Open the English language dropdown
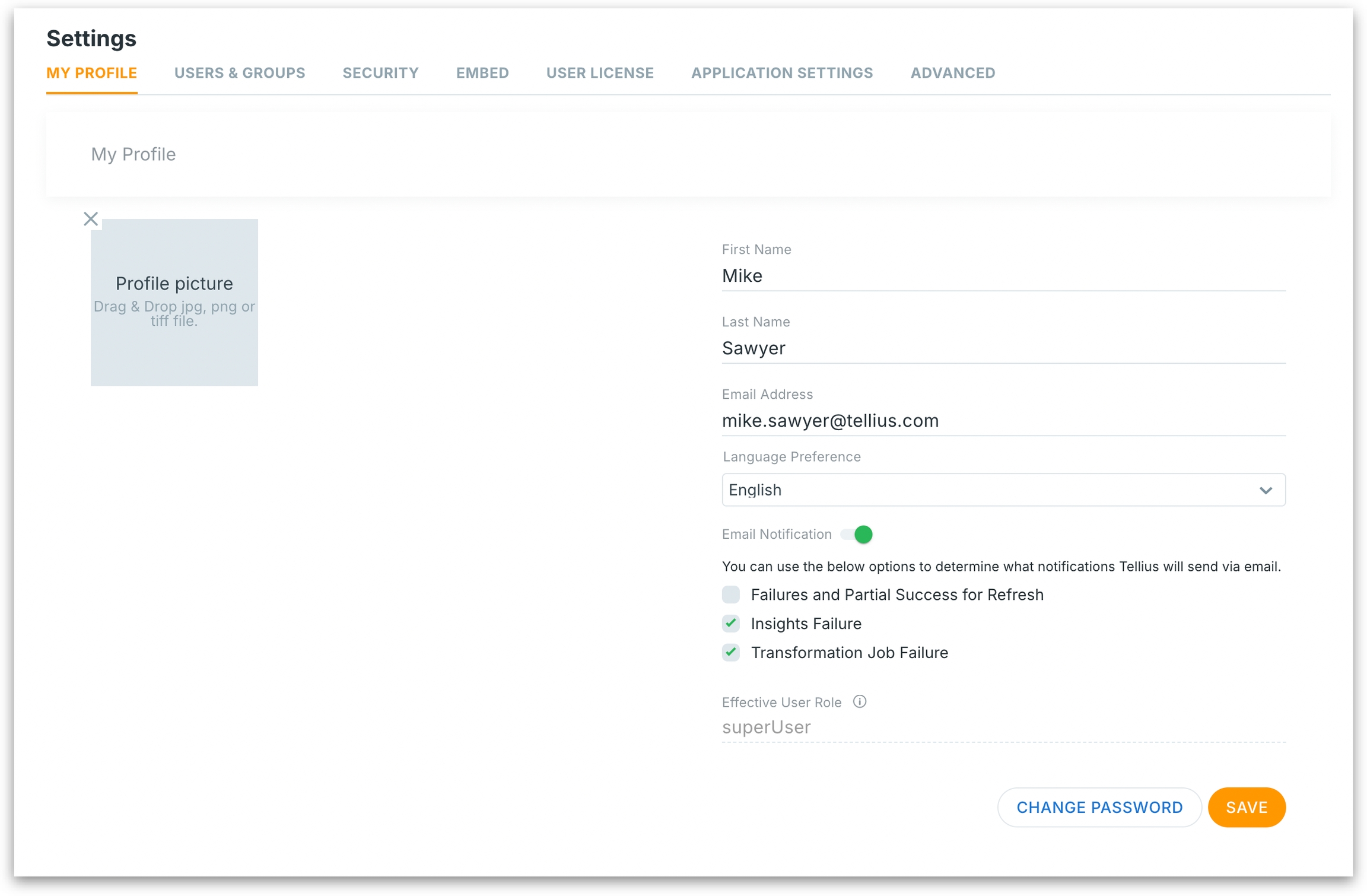 tap(1003, 490)
